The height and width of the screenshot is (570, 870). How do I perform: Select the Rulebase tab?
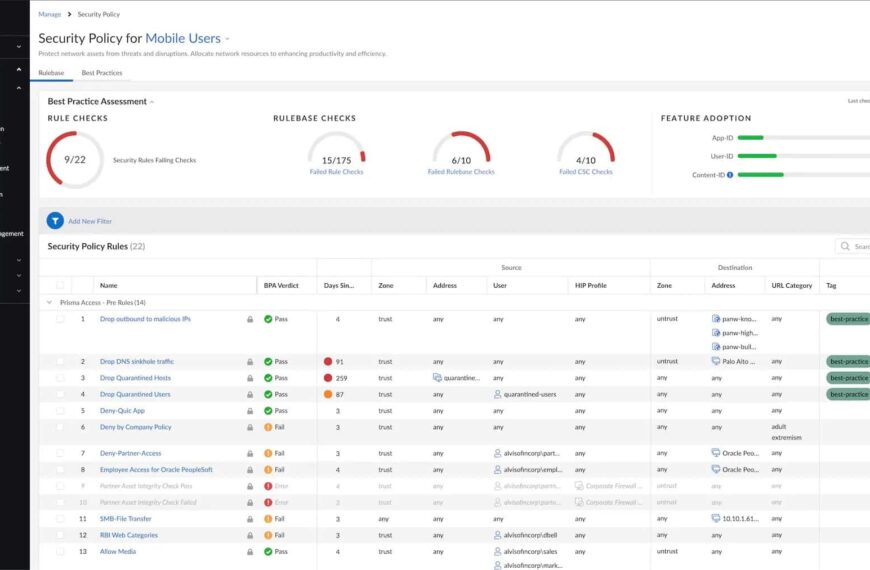tap(51, 73)
